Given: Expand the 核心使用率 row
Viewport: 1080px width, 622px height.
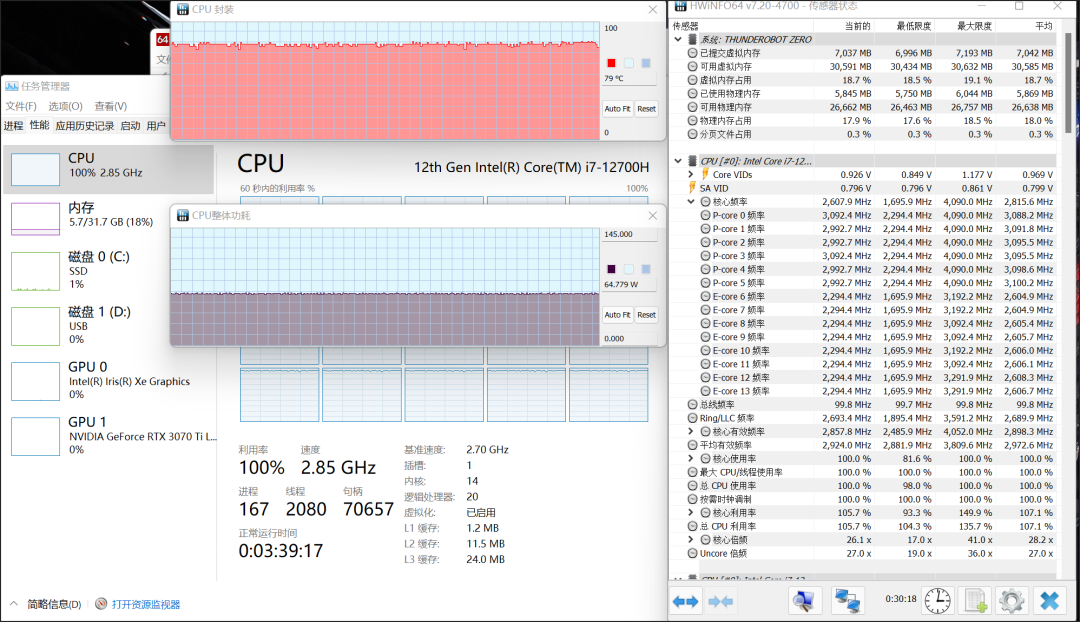Looking at the screenshot, I should 691,459.
